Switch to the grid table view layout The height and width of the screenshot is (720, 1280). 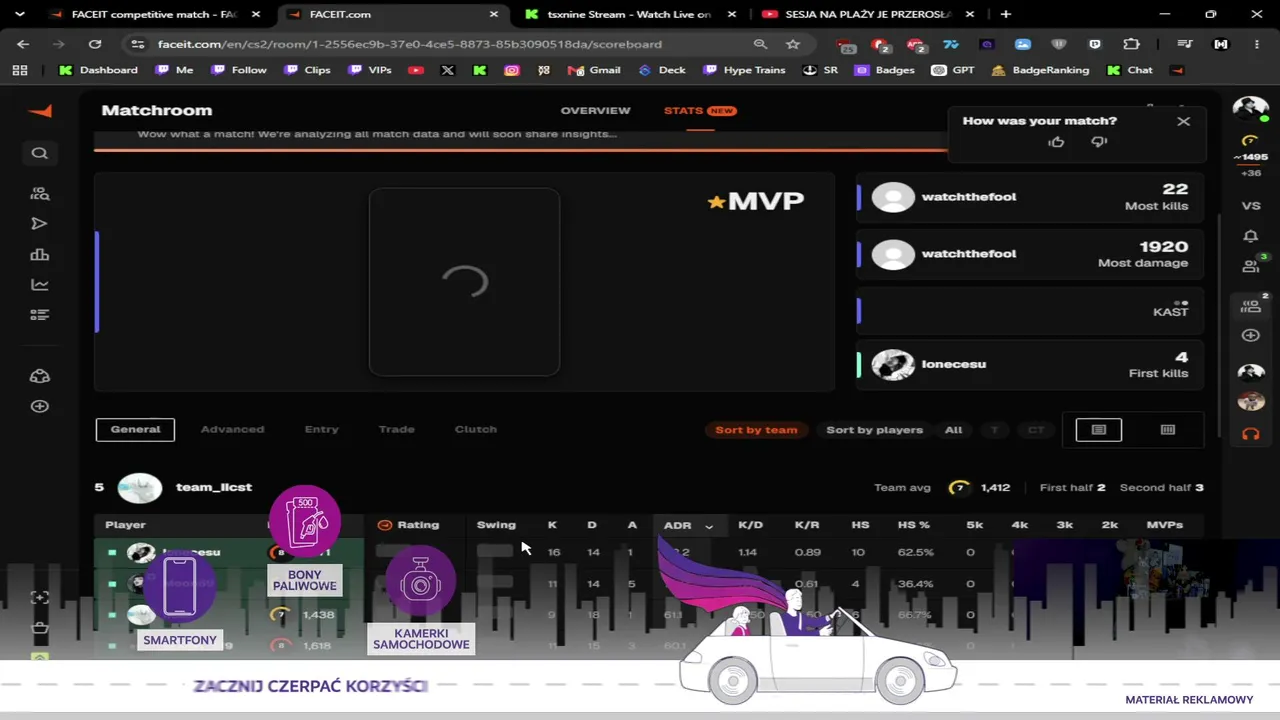pyautogui.click(x=1167, y=430)
